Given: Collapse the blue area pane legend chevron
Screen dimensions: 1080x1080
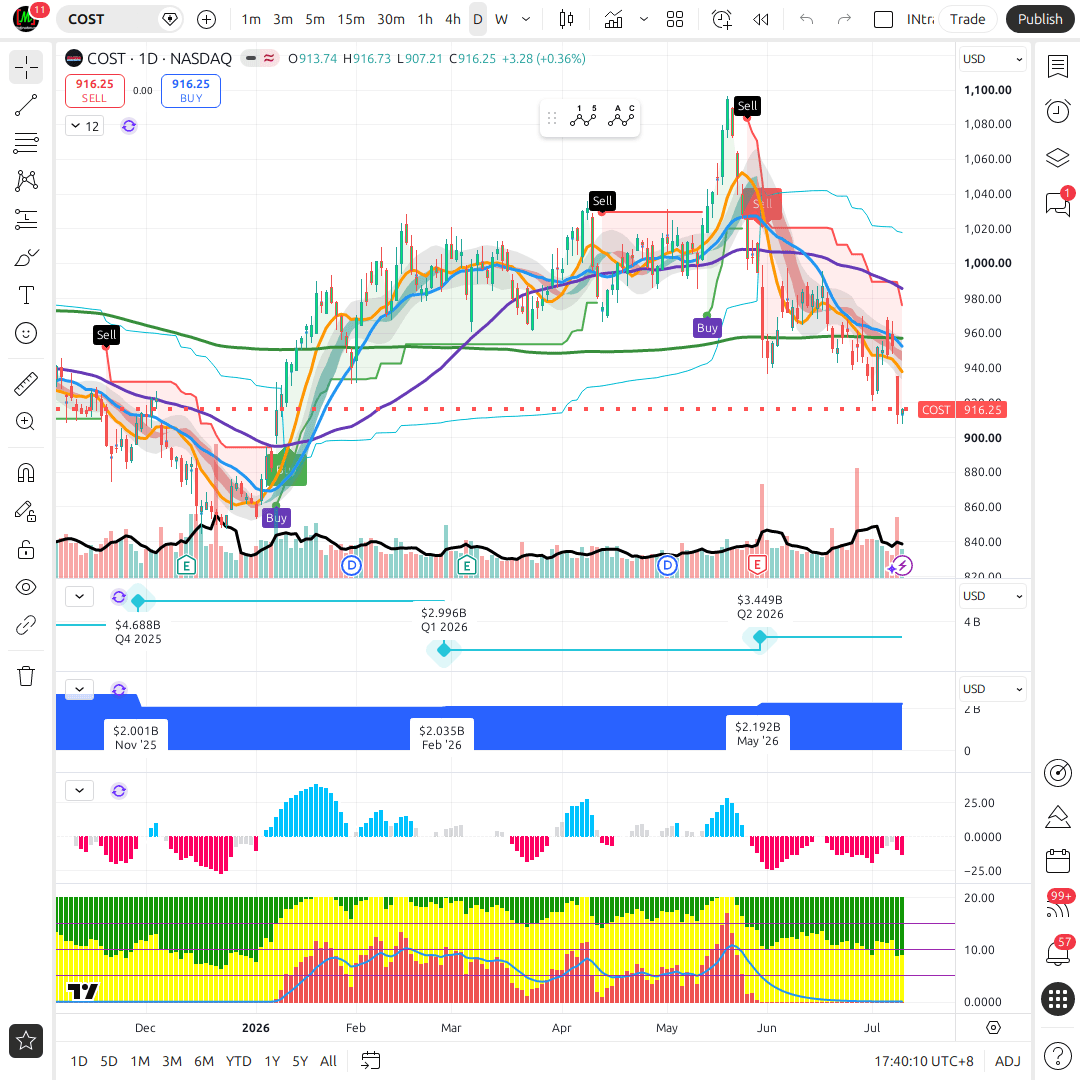Looking at the screenshot, I should click(x=79, y=689).
